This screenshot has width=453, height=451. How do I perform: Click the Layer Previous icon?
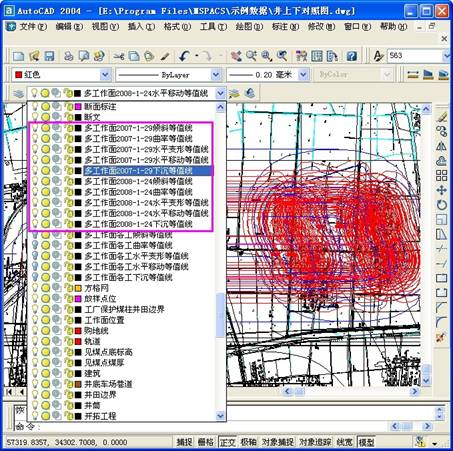[249, 93]
